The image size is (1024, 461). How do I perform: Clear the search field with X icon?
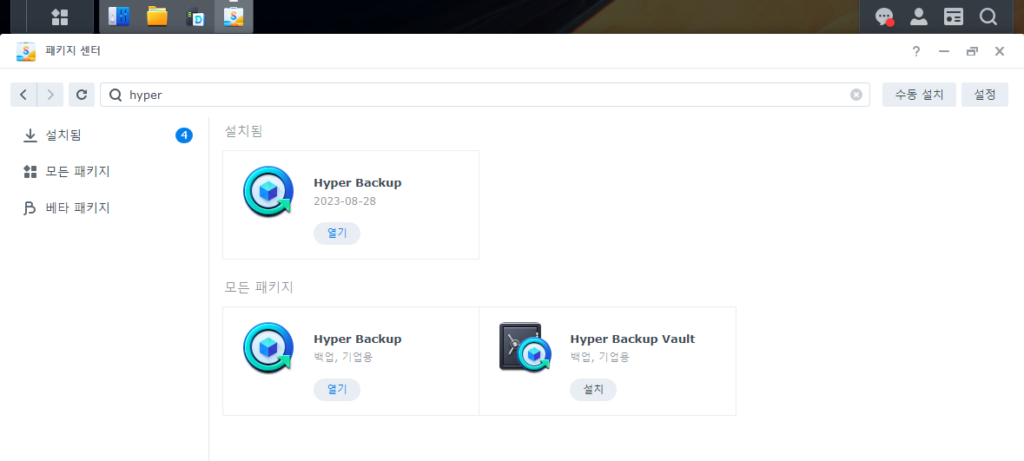[856, 95]
